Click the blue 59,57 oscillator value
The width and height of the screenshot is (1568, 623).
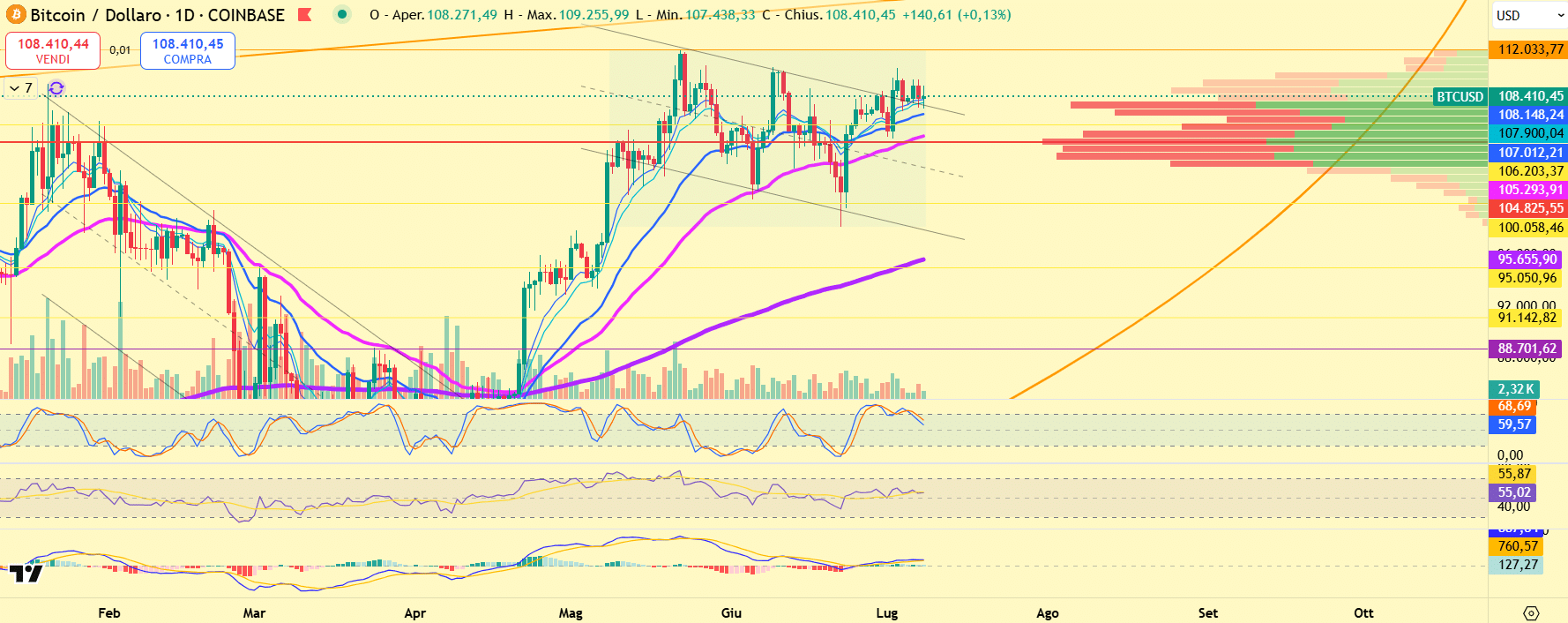(1512, 424)
